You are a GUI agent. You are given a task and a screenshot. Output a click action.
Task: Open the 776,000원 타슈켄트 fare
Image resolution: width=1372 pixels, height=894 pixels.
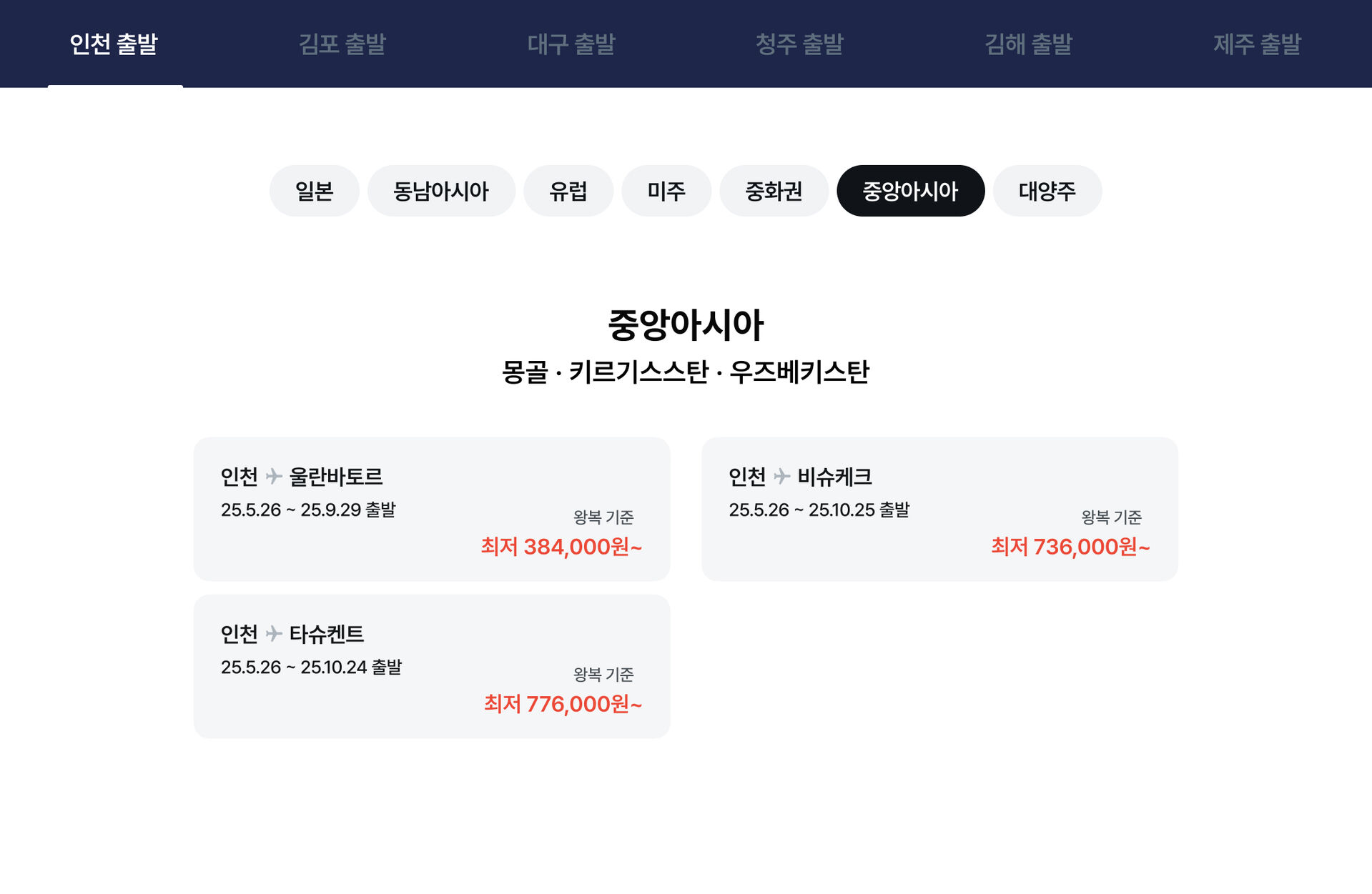pyautogui.click(x=563, y=704)
